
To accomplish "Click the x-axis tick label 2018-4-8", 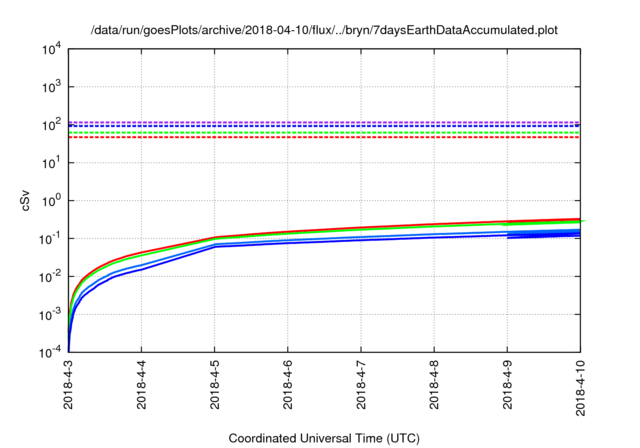I will point(434,385).
